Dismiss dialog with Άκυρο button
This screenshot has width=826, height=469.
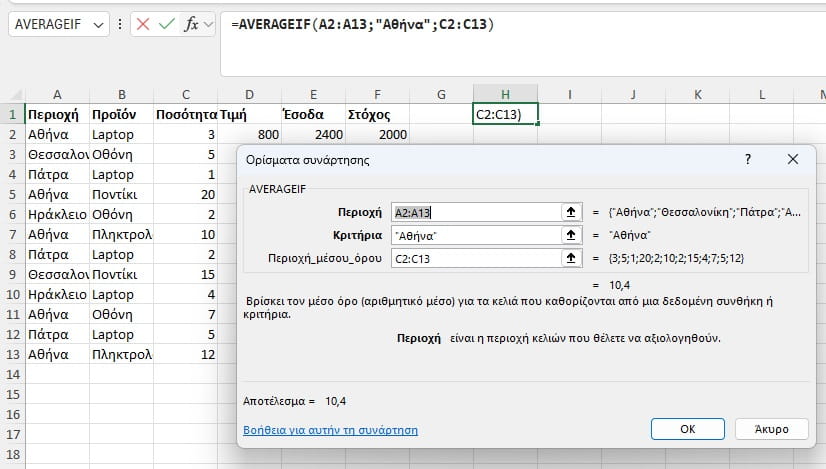pos(772,429)
